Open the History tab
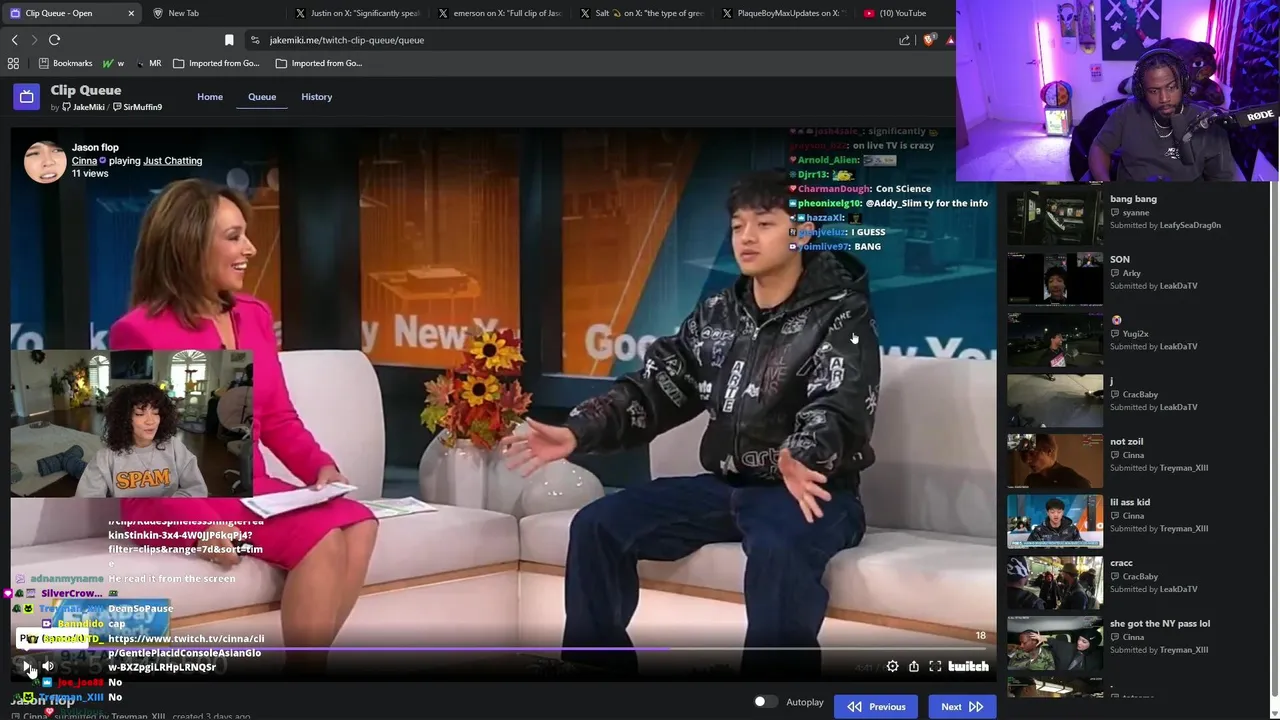The height and width of the screenshot is (720, 1280). 316,97
